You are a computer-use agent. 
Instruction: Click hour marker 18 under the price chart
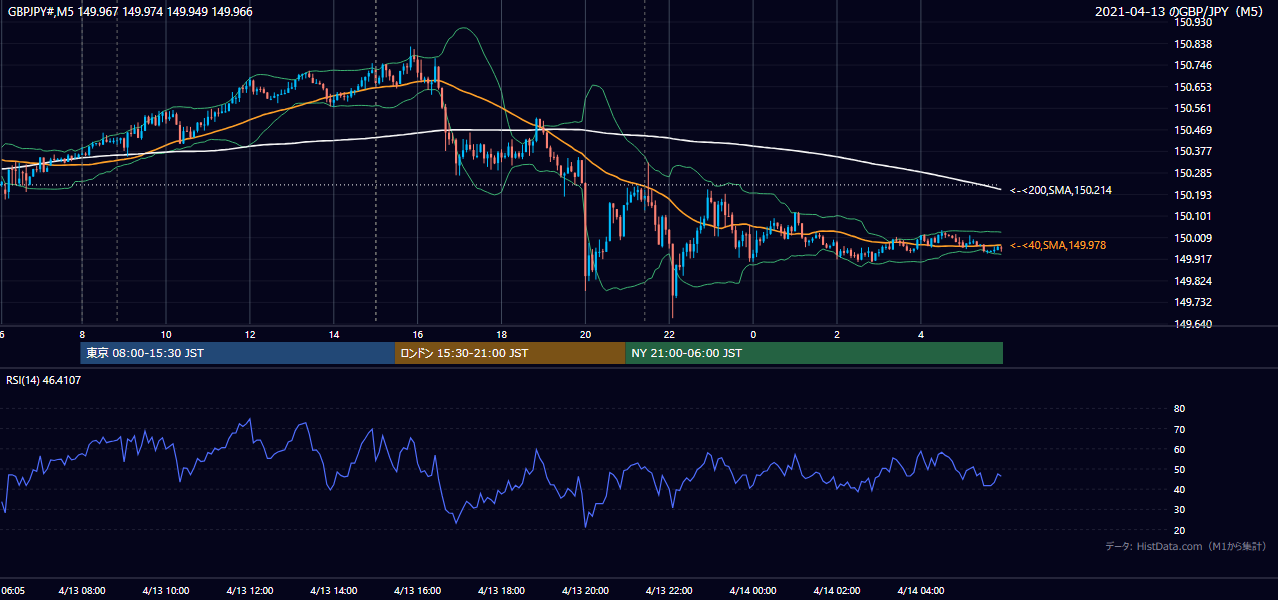pyautogui.click(x=501, y=334)
